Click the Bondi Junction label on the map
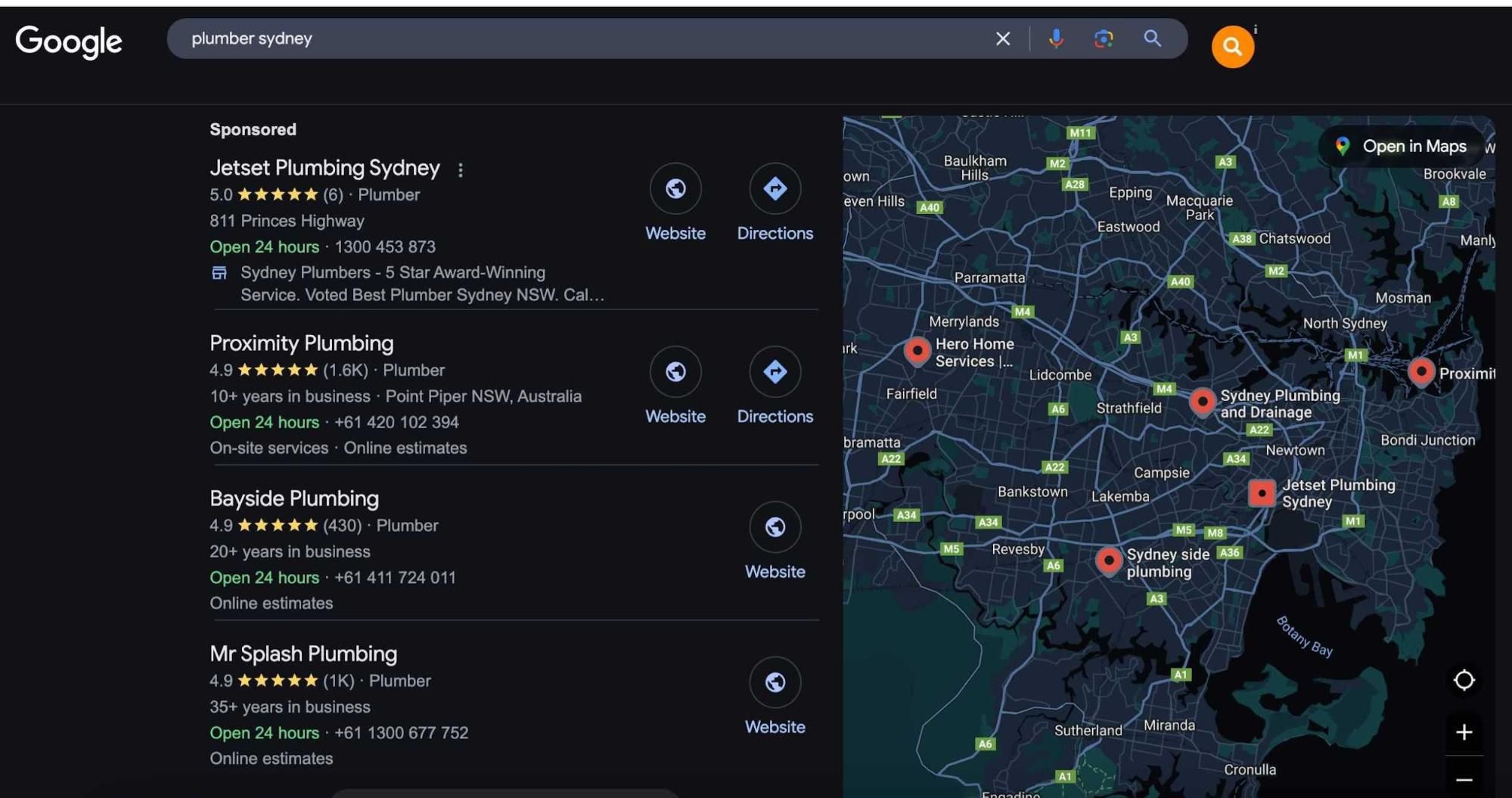The width and height of the screenshot is (1512, 798). tap(1427, 439)
